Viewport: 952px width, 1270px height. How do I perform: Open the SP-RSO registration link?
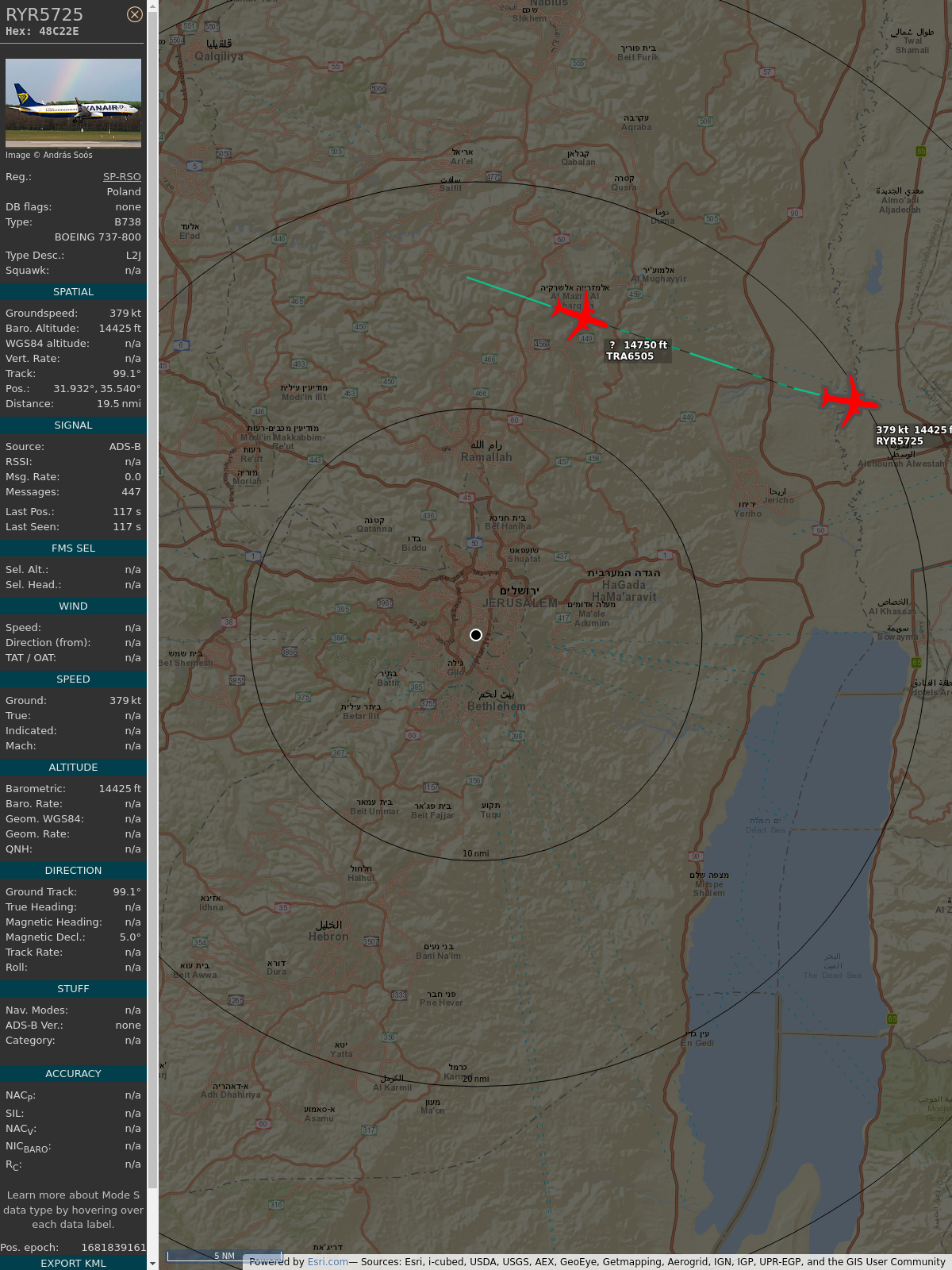(x=121, y=177)
